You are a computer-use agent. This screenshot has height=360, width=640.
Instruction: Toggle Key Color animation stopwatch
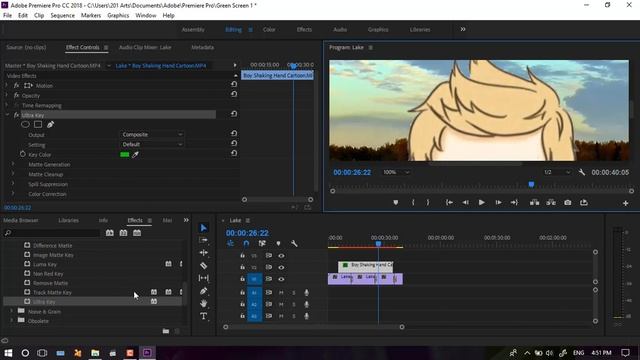pyautogui.click(x=22, y=154)
